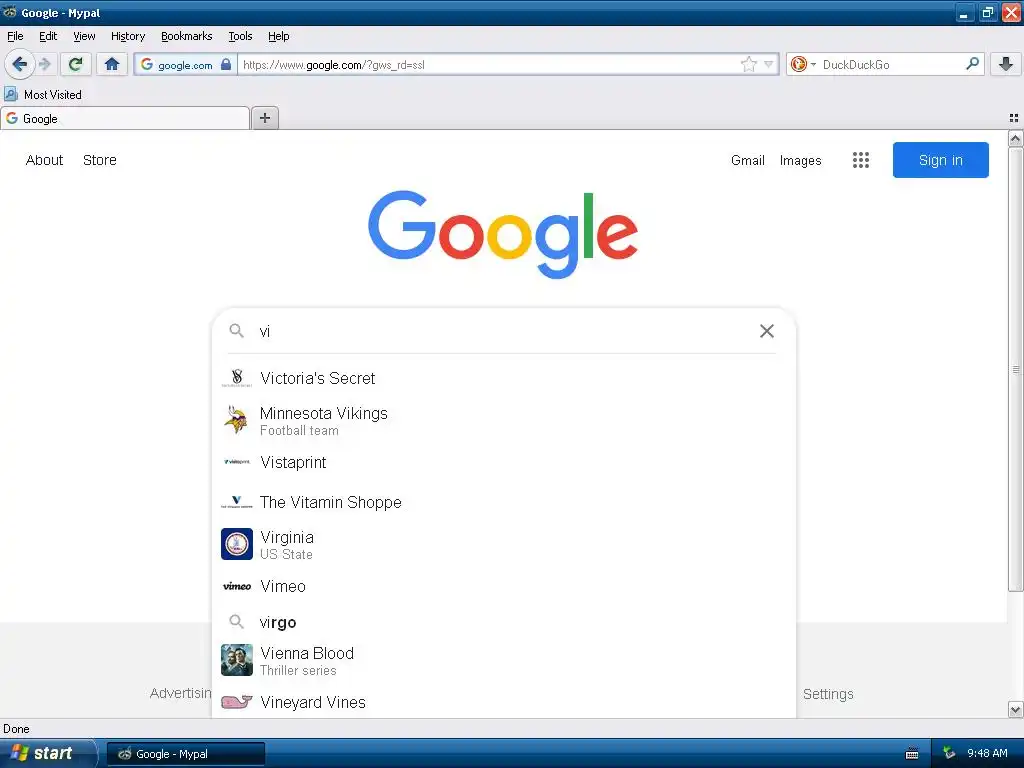Viewport: 1024px width, 768px height.
Task: Go to the Home page icon
Action: point(112,64)
